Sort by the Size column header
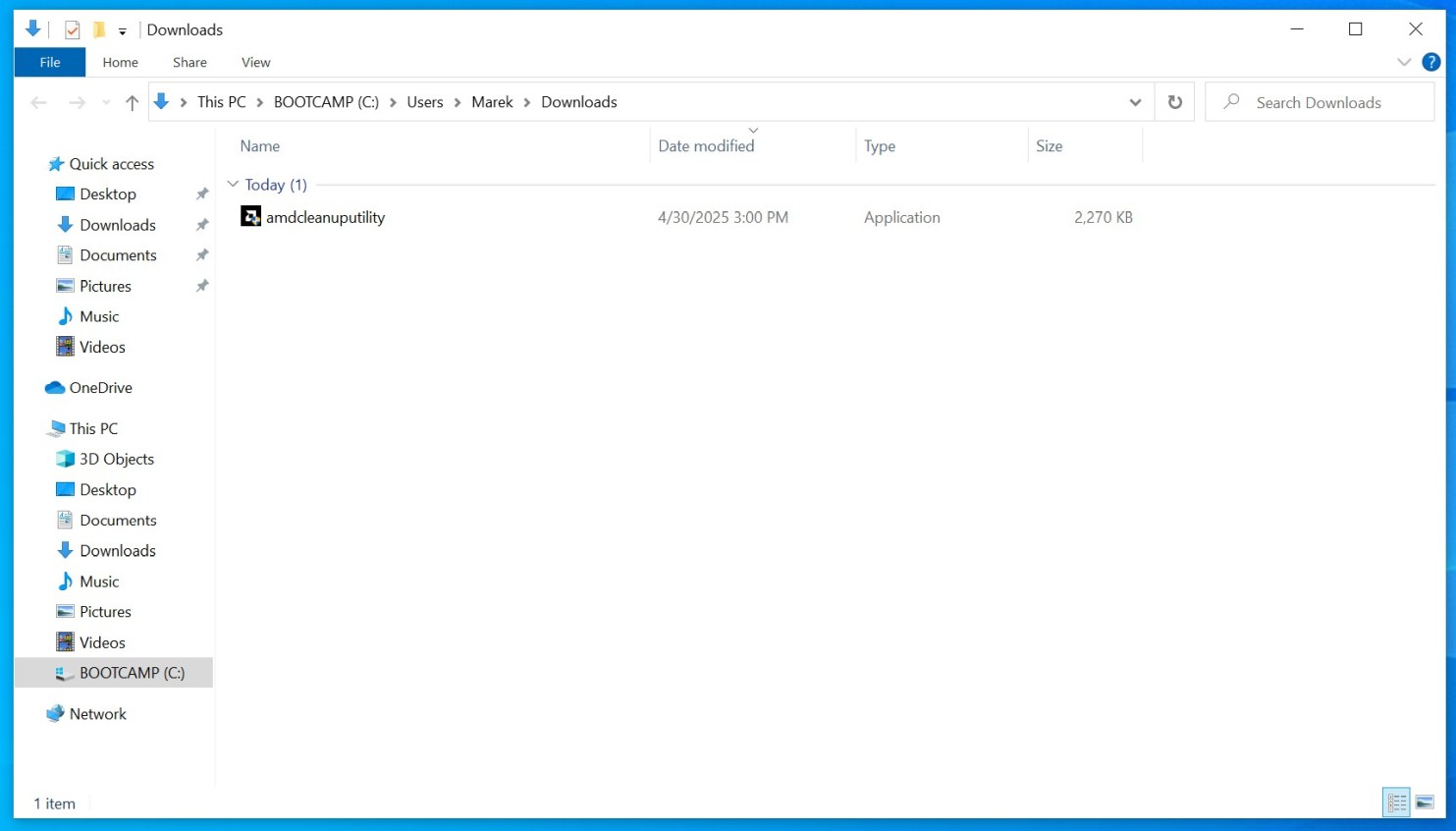Image resolution: width=1456 pixels, height=831 pixels. (x=1050, y=146)
